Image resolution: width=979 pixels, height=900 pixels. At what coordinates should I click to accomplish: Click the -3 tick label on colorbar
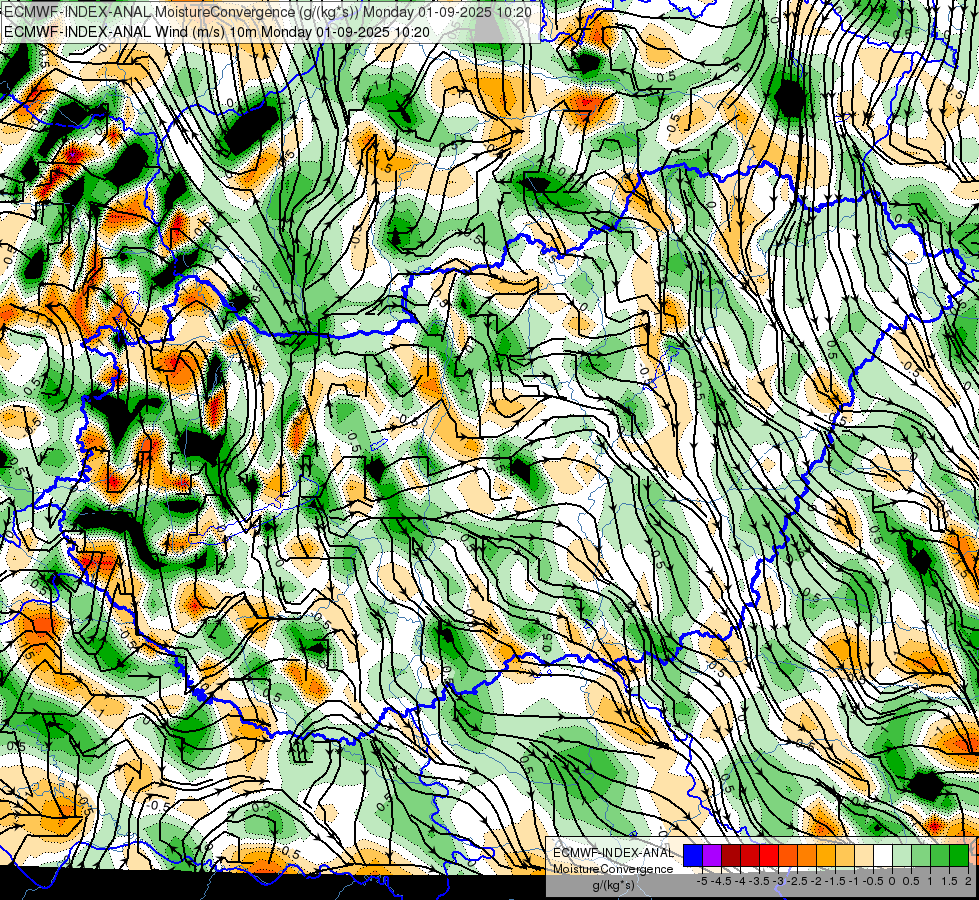coord(779,881)
